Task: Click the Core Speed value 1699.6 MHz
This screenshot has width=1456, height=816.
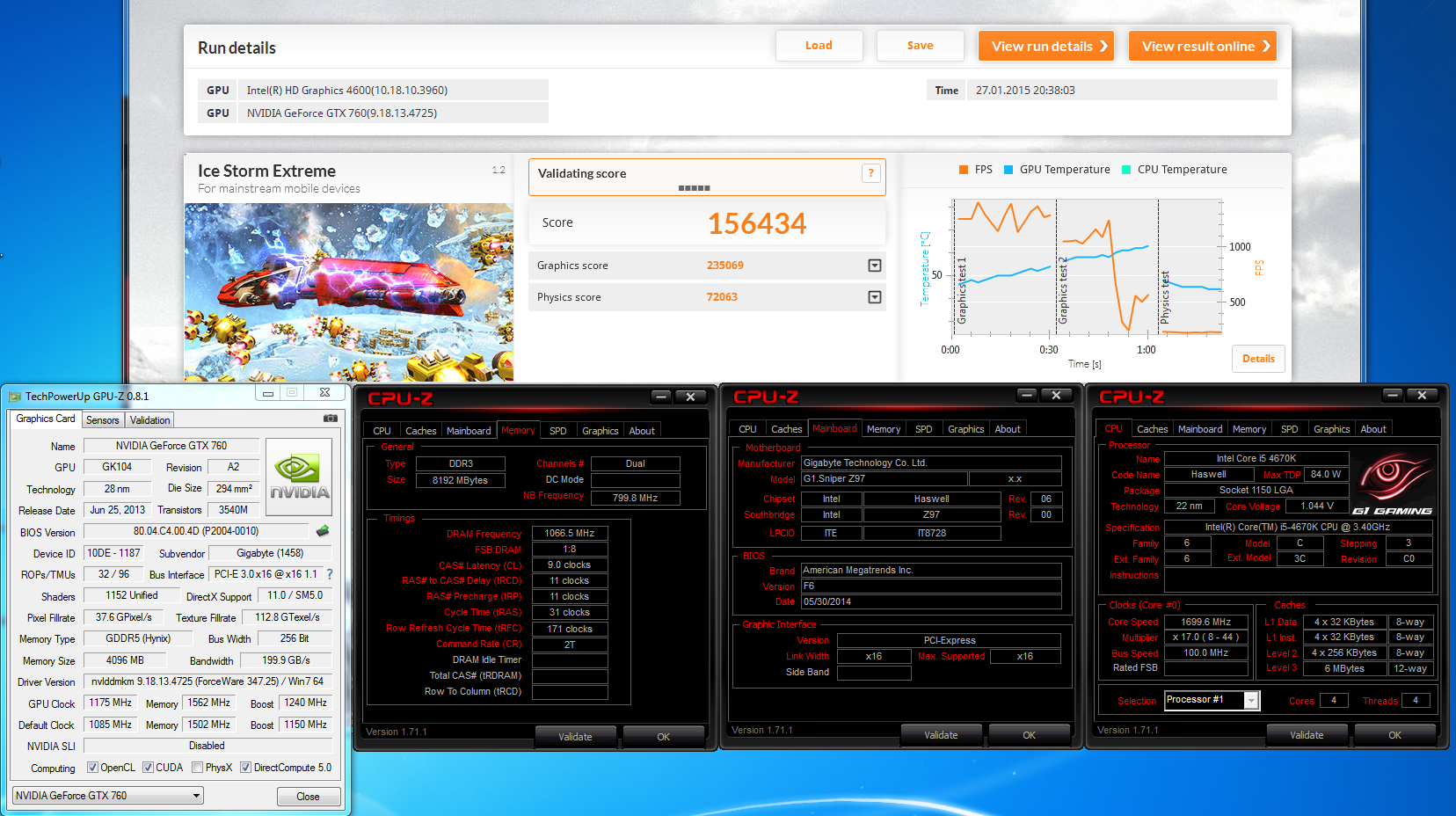Action: pyautogui.click(x=1206, y=622)
